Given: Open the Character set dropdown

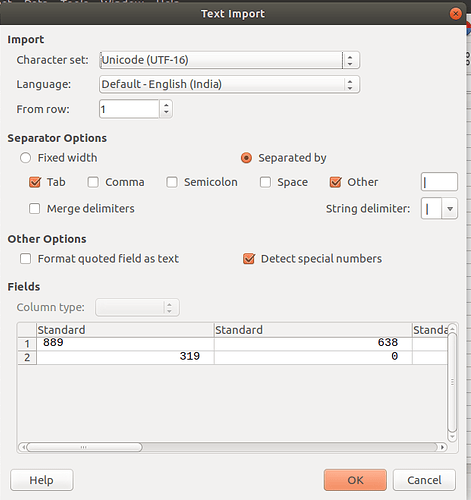Looking at the screenshot, I should coord(229,60).
